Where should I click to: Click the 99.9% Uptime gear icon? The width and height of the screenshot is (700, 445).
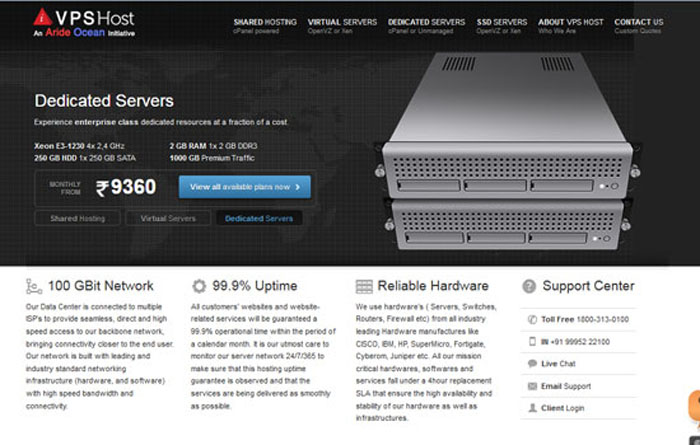click(199, 286)
